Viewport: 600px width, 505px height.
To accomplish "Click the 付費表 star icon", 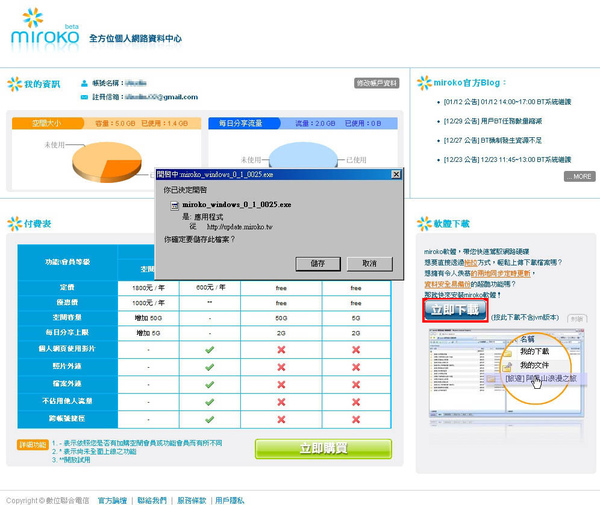I will (x=15, y=224).
